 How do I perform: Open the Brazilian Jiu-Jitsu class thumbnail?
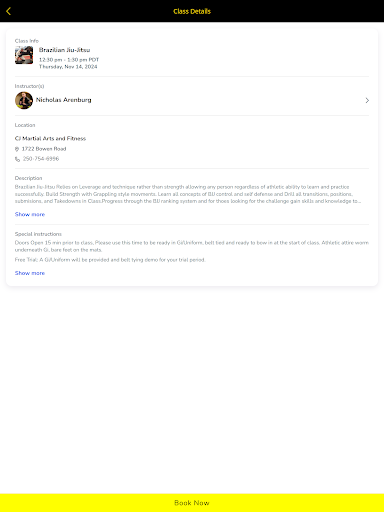[x=24, y=55]
